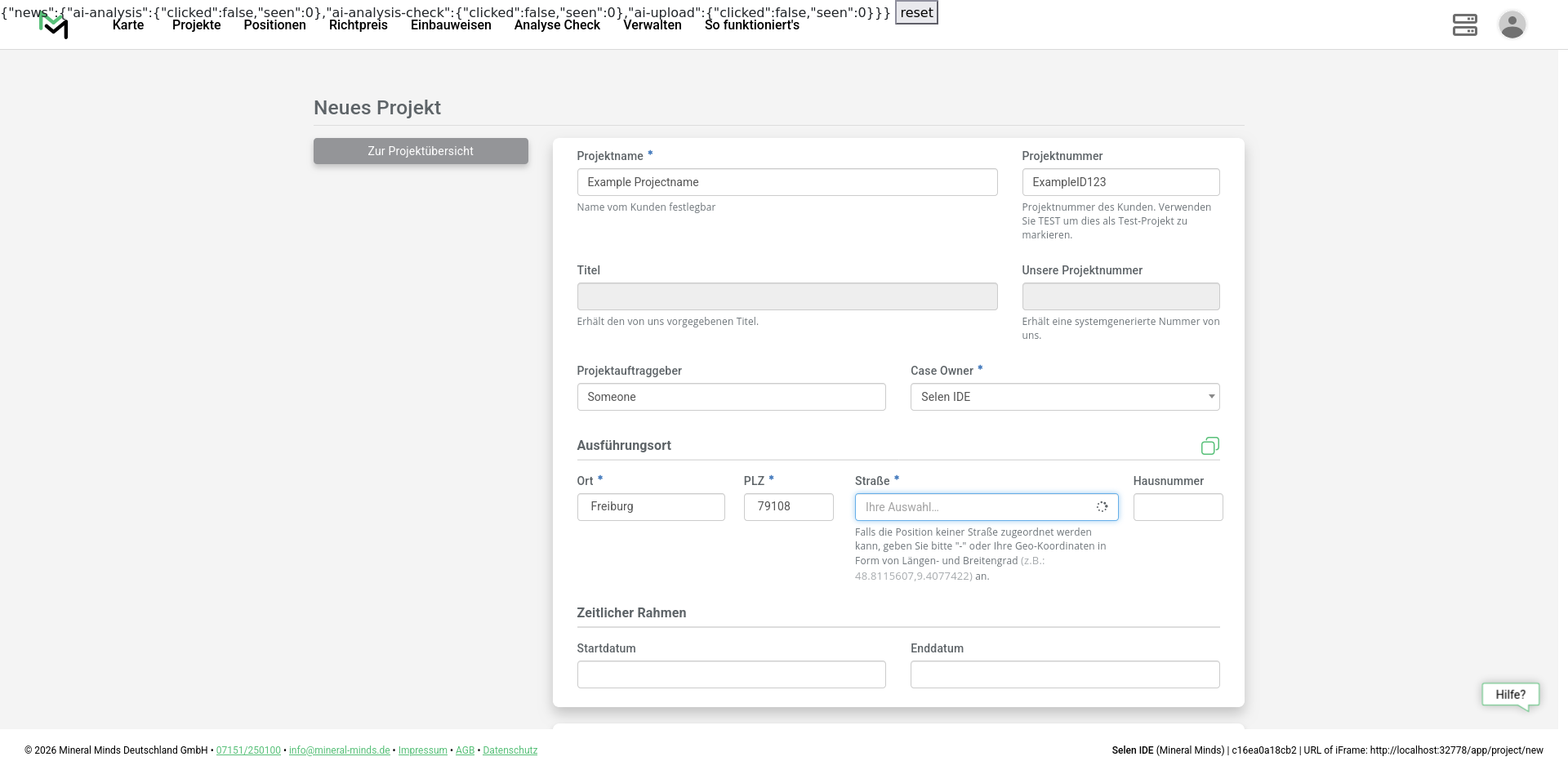Image resolution: width=1568 pixels, height=770 pixels.
Task: Click the Mineral Minds logo icon
Action: pyautogui.click(x=54, y=26)
